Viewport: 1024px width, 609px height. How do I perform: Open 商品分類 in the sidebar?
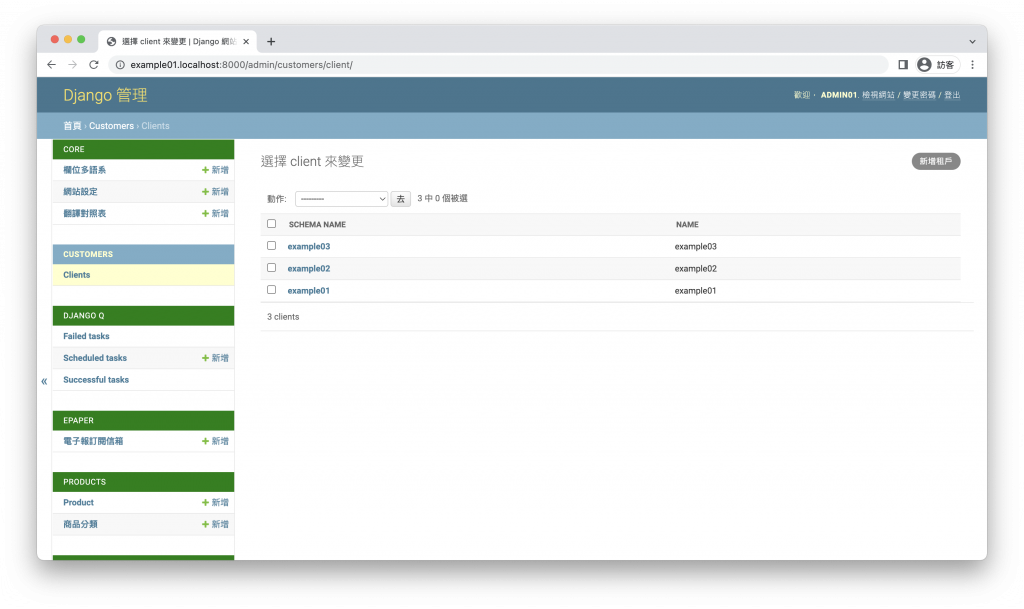[x=80, y=524]
